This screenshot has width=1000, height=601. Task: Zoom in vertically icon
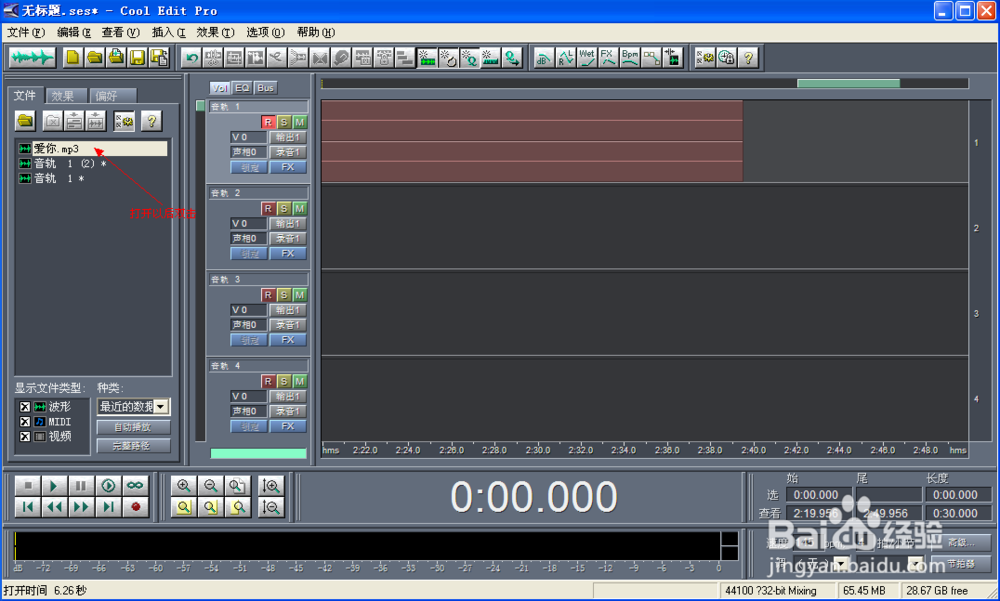coord(271,486)
